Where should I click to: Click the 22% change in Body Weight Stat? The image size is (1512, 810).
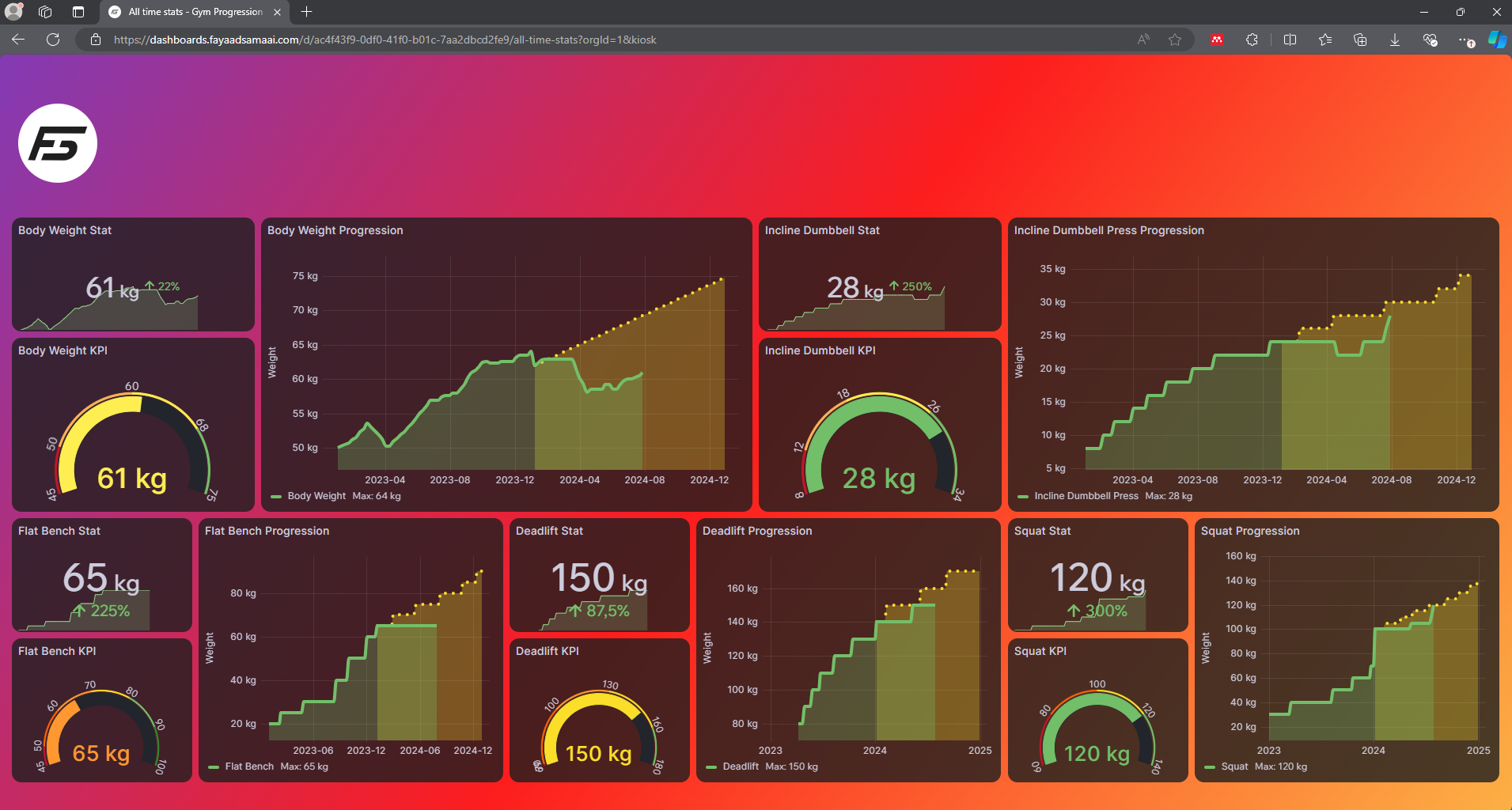pyautogui.click(x=162, y=286)
